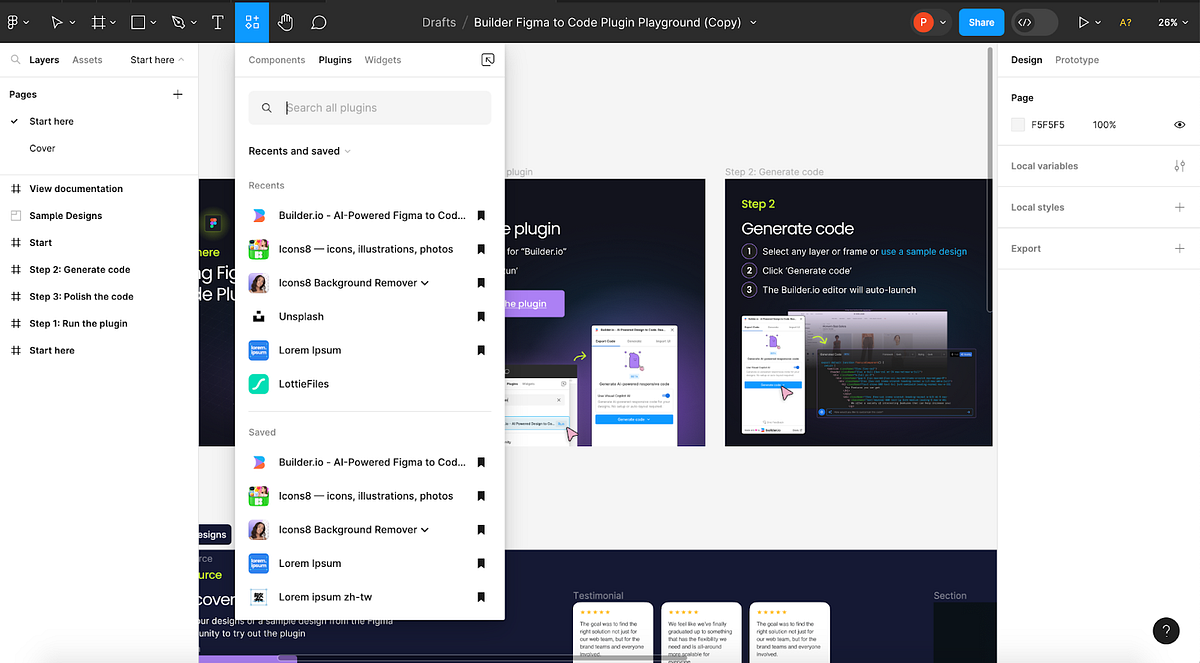Run Builder.io plugin under Recents
This screenshot has width=1200, height=663.
358,215
